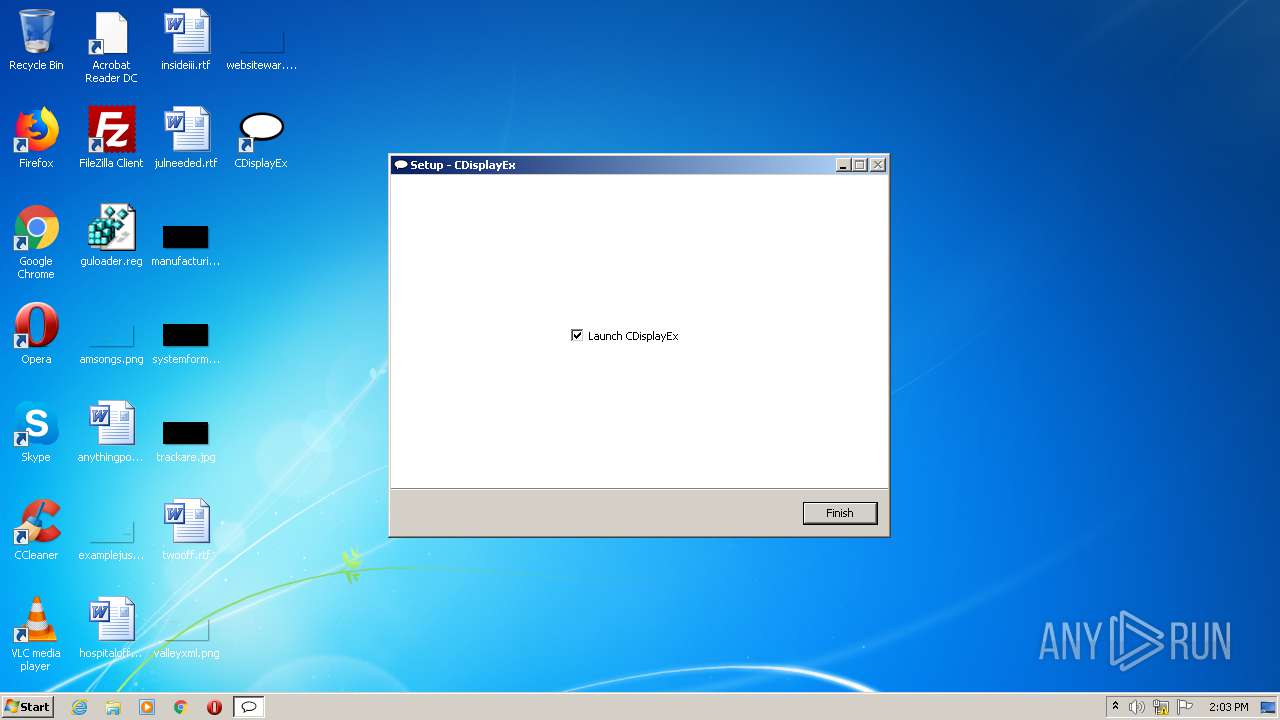The height and width of the screenshot is (720, 1280).
Task: Click the Setup window title bar icon
Action: (401, 165)
